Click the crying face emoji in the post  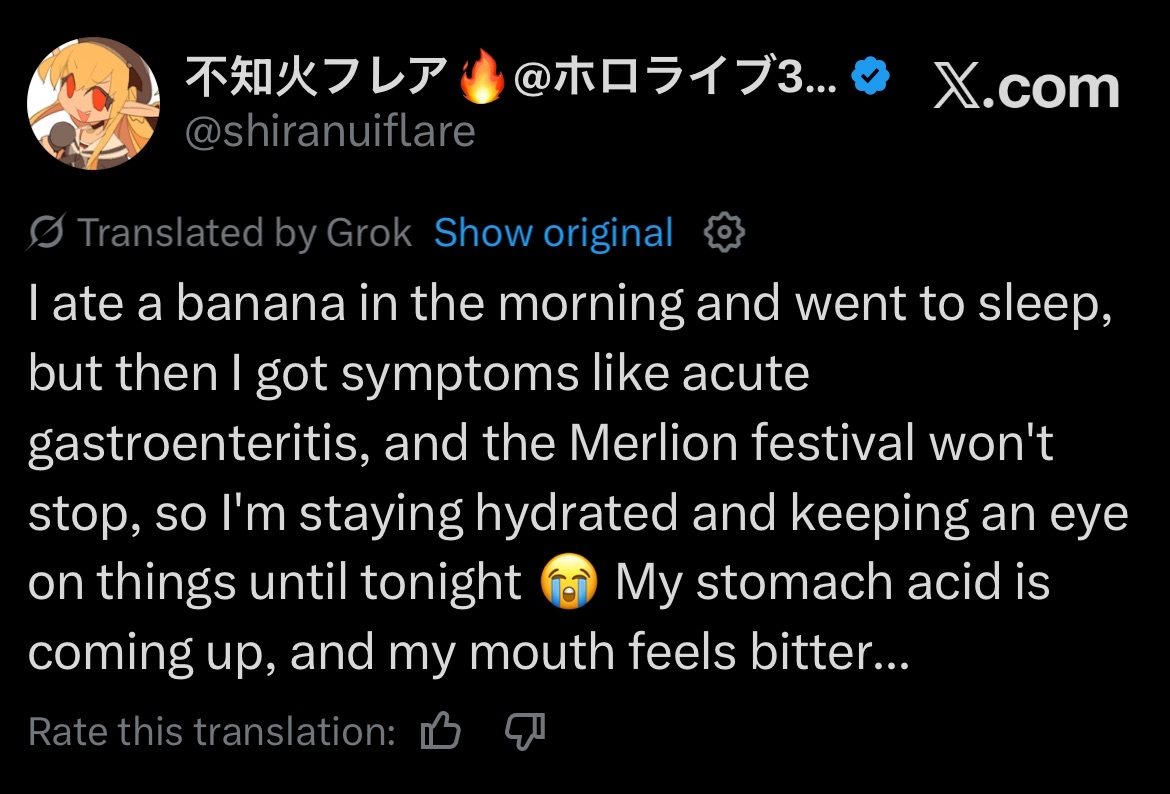[568, 584]
